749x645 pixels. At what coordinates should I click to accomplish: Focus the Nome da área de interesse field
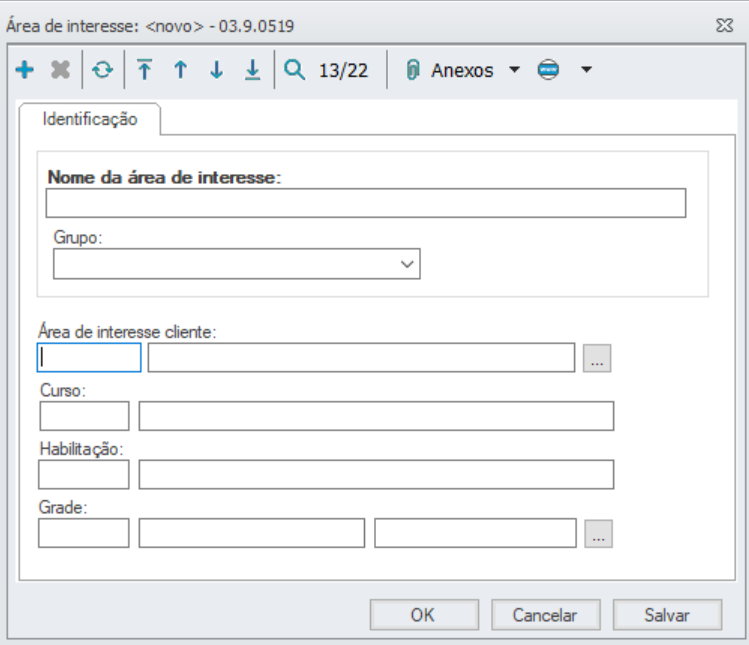pyautogui.click(x=366, y=203)
